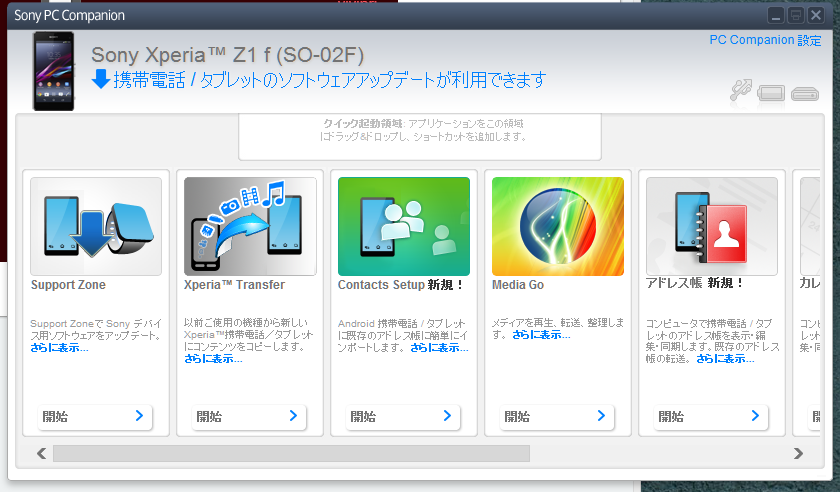Show more for アドレス帳 description
Image resolution: width=840 pixels, height=492 pixels.
725,359
